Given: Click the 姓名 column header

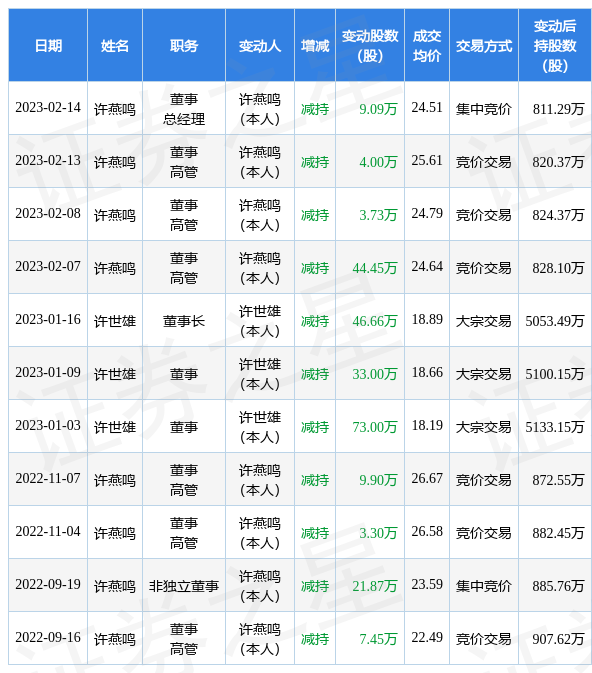Looking at the screenshot, I should point(115,45).
